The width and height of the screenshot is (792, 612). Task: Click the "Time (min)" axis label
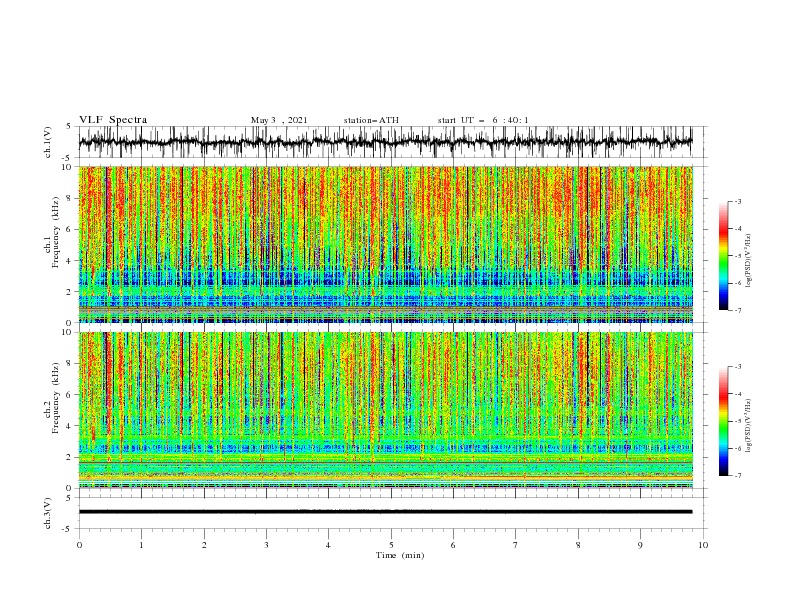pyautogui.click(x=400, y=555)
